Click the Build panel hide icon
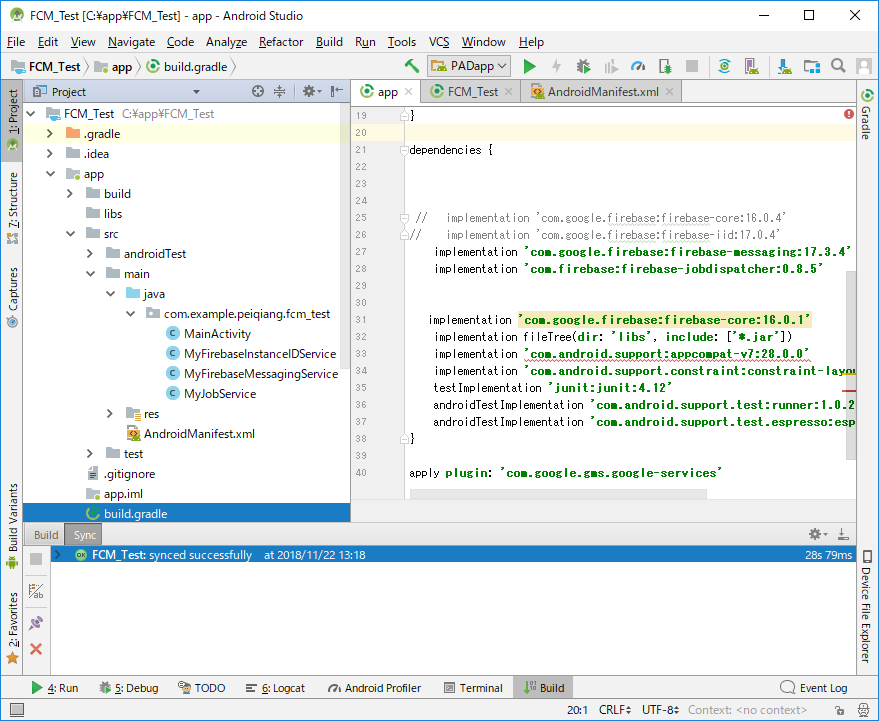The image size is (879, 721). click(843, 534)
